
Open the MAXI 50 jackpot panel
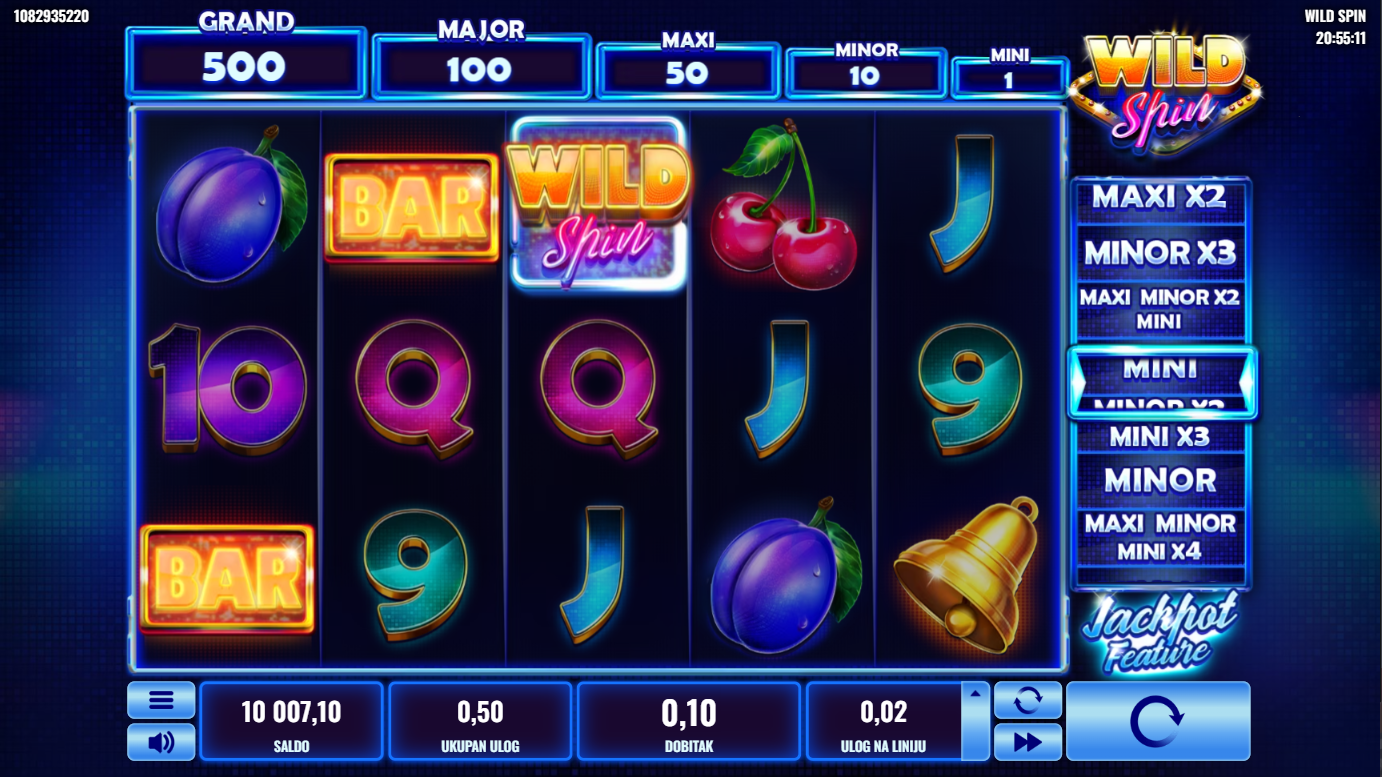pos(688,70)
